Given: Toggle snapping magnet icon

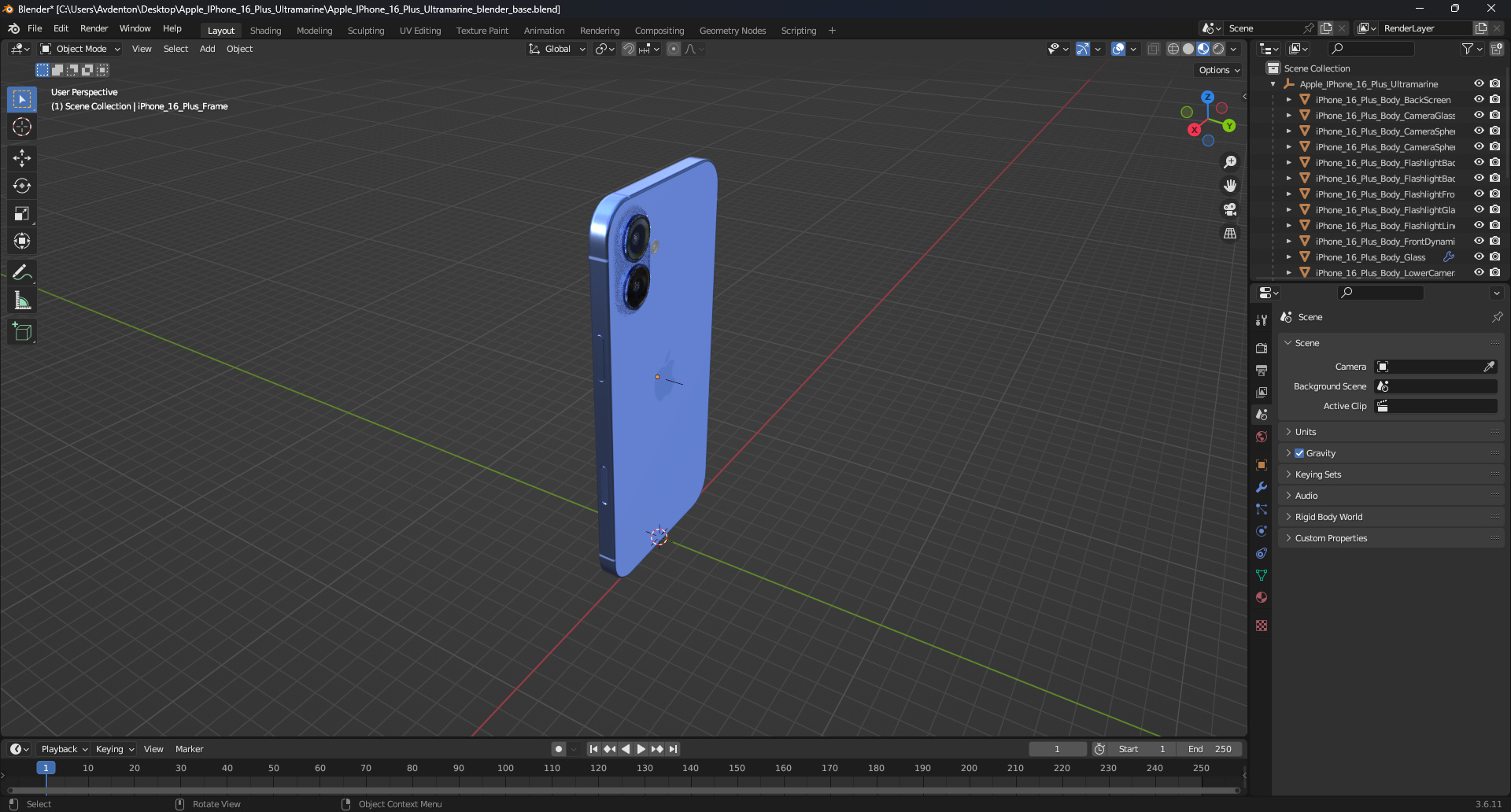Looking at the screenshot, I should pyautogui.click(x=629, y=49).
